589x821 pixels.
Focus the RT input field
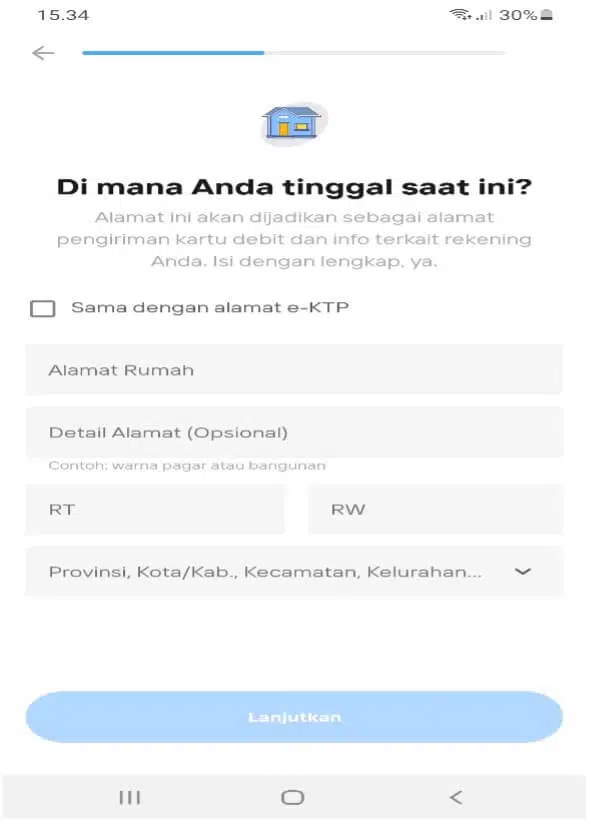point(155,509)
